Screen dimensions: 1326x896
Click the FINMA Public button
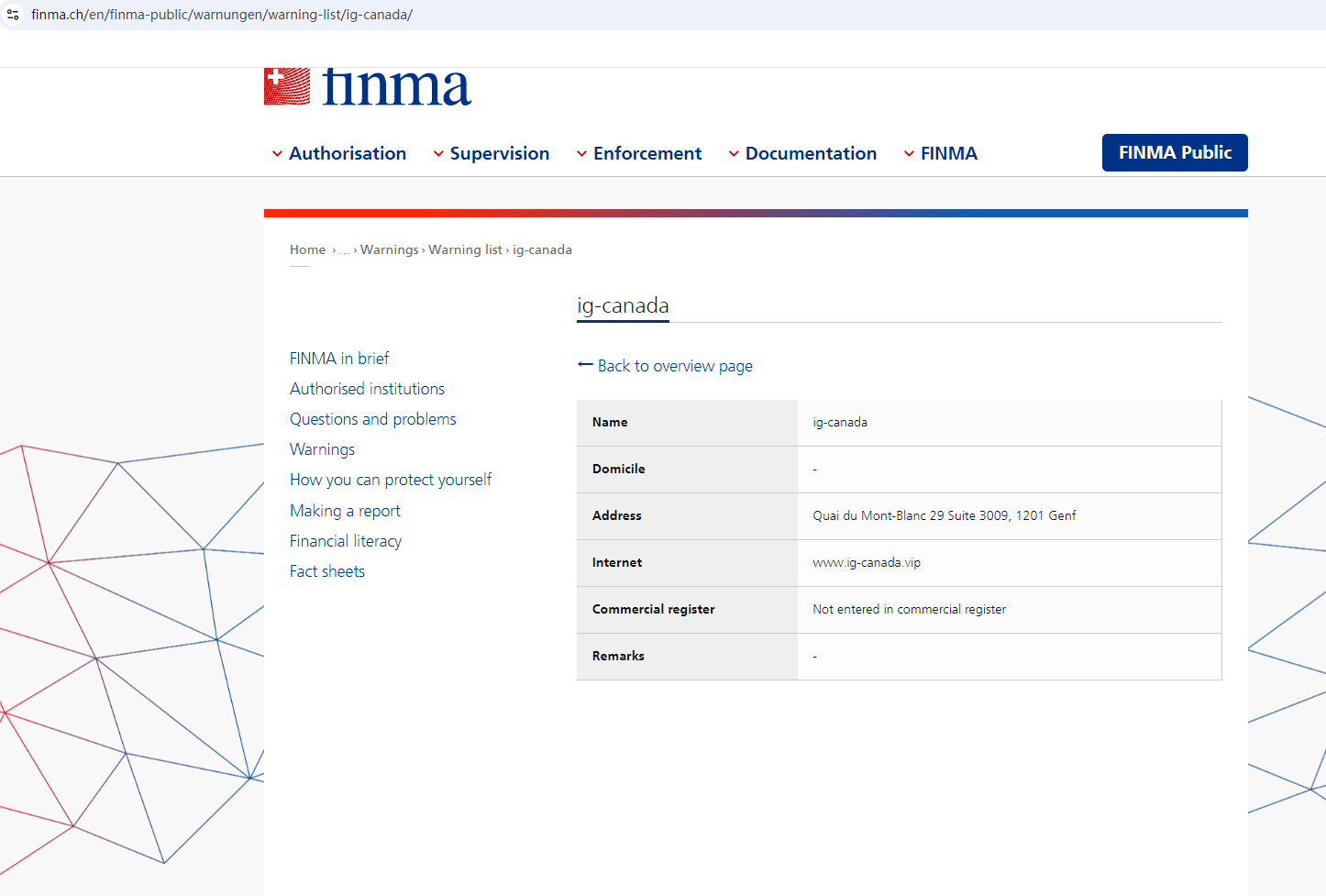pos(1175,152)
